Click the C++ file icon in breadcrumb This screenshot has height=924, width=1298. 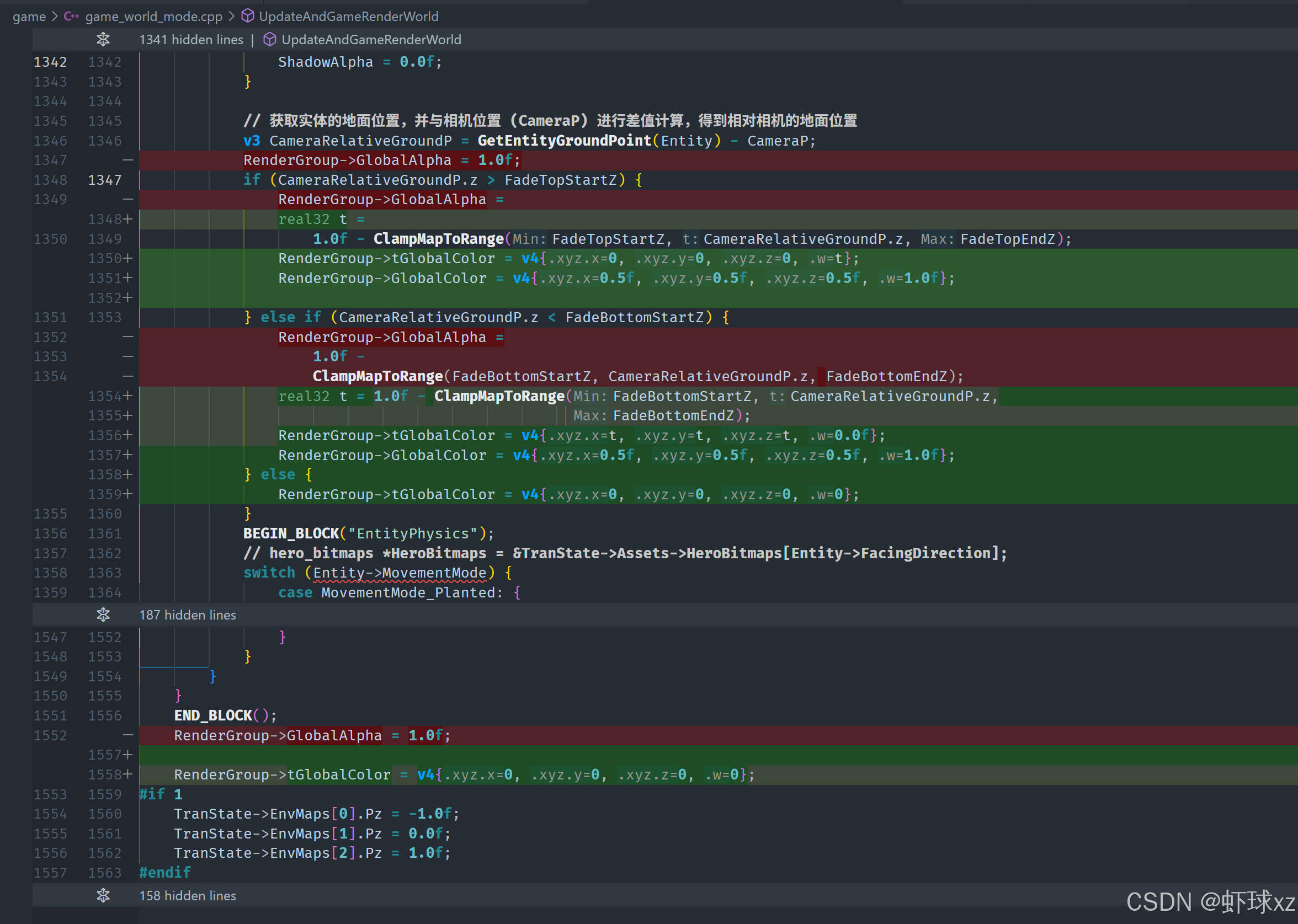(x=71, y=17)
